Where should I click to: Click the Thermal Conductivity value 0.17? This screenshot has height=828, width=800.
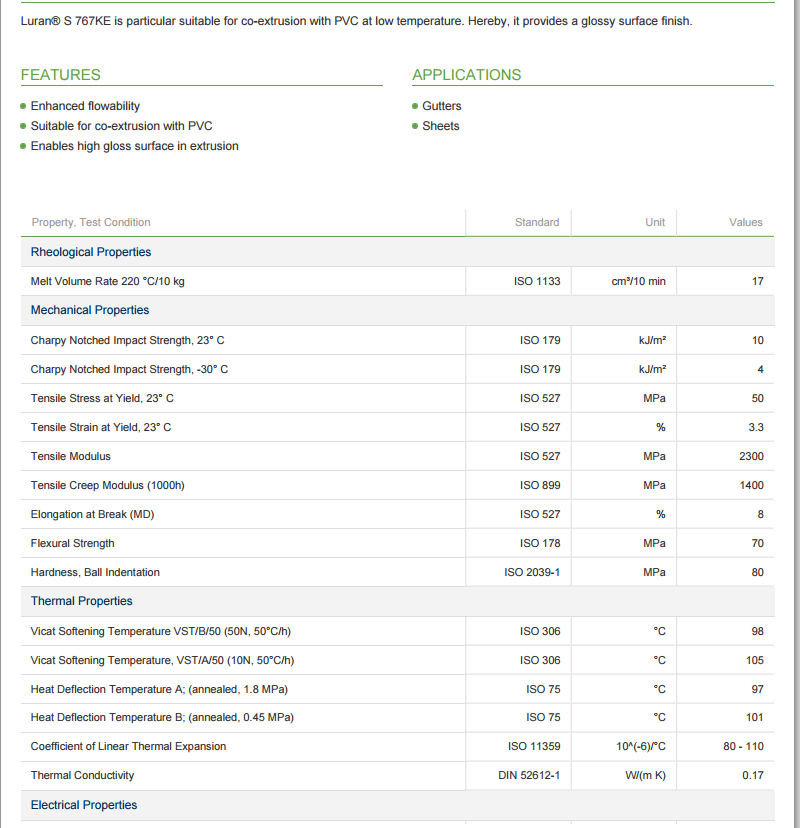(x=753, y=776)
